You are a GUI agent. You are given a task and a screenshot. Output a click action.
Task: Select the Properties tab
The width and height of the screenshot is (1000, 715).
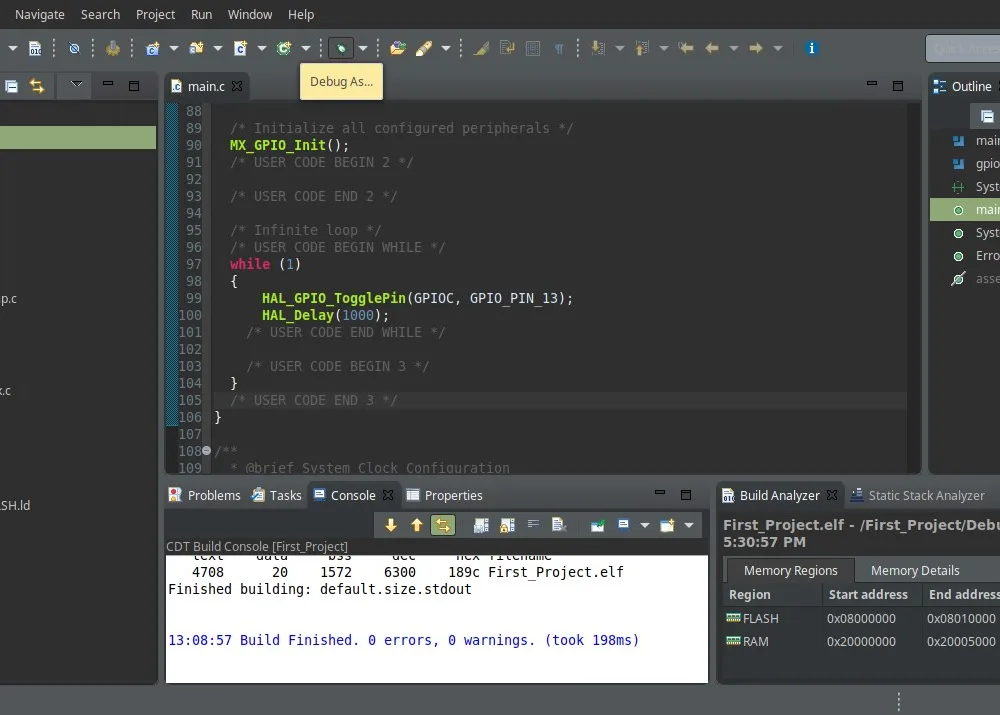pyautogui.click(x=445, y=496)
